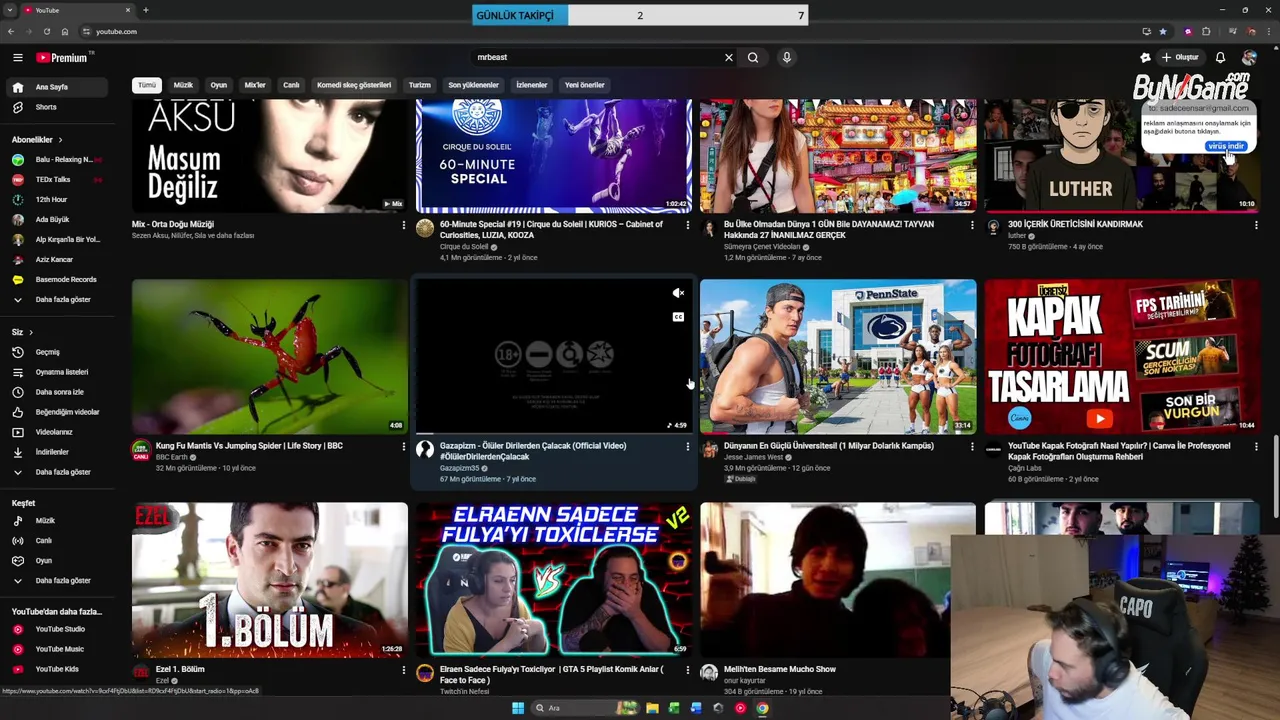
Task: Open the Ezel 1. Bölüm thumbnail
Action: (270, 580)
